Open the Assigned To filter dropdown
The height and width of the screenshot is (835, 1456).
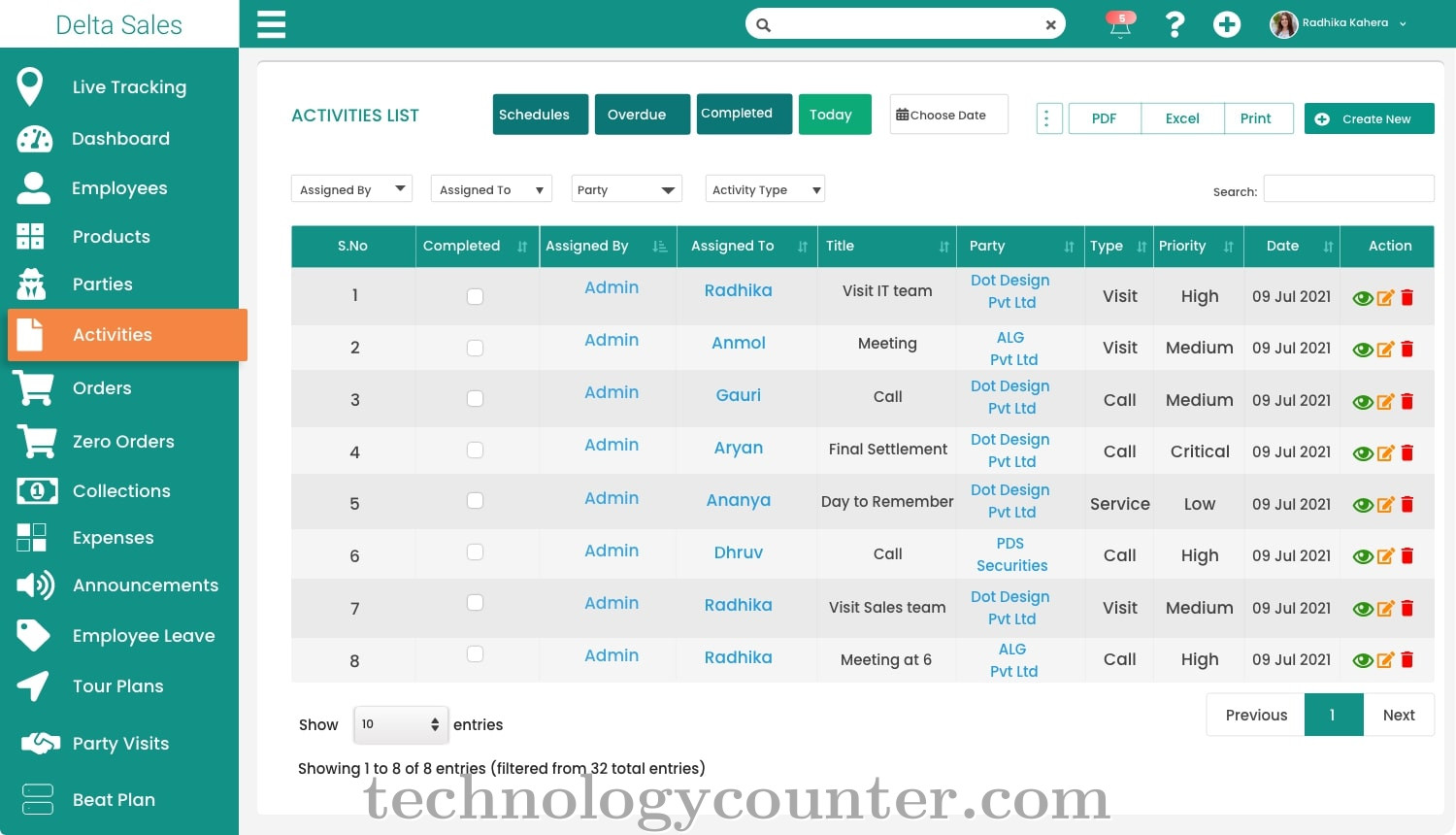[x=491, y=188]
